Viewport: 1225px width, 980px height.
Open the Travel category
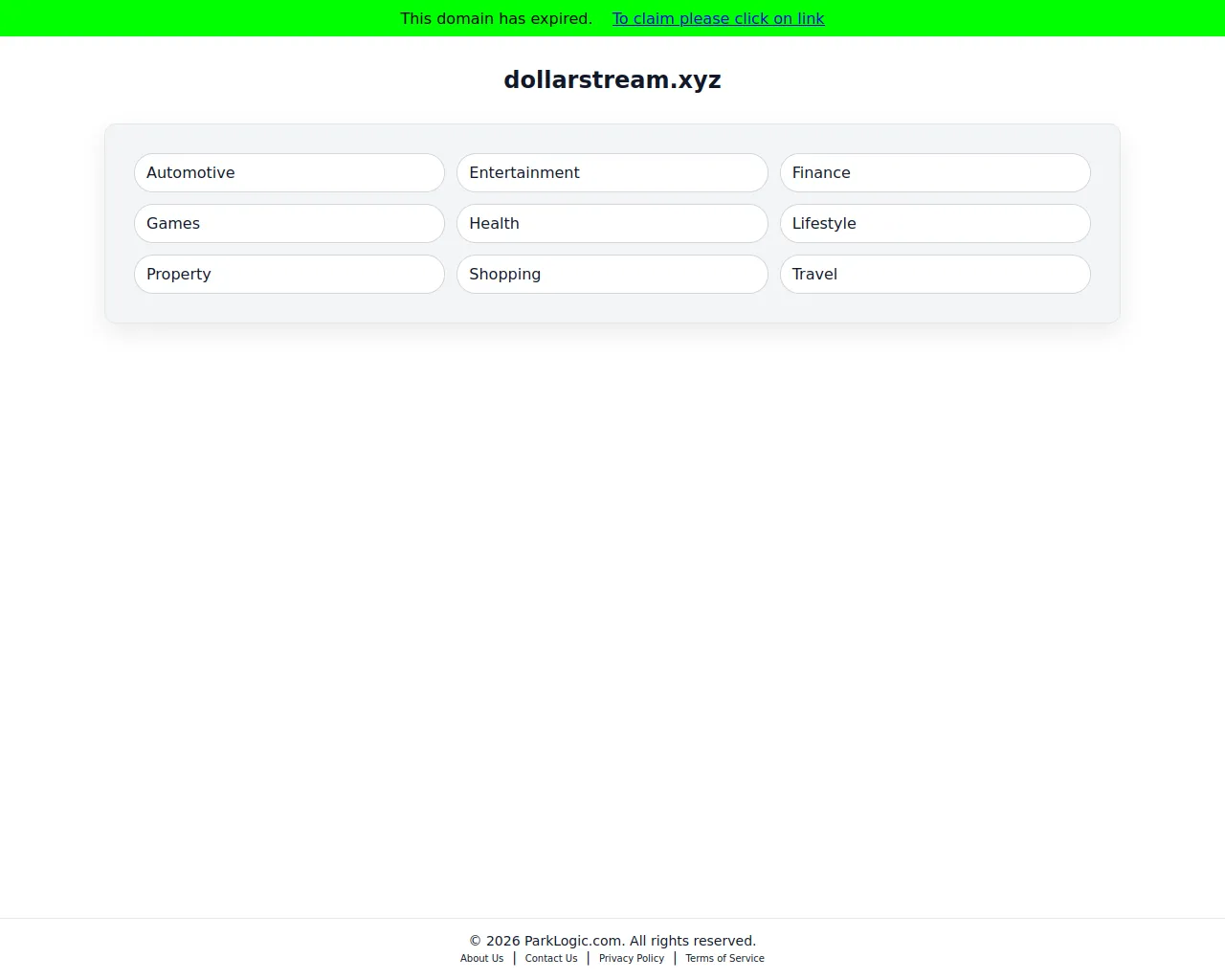click(935, 274)
